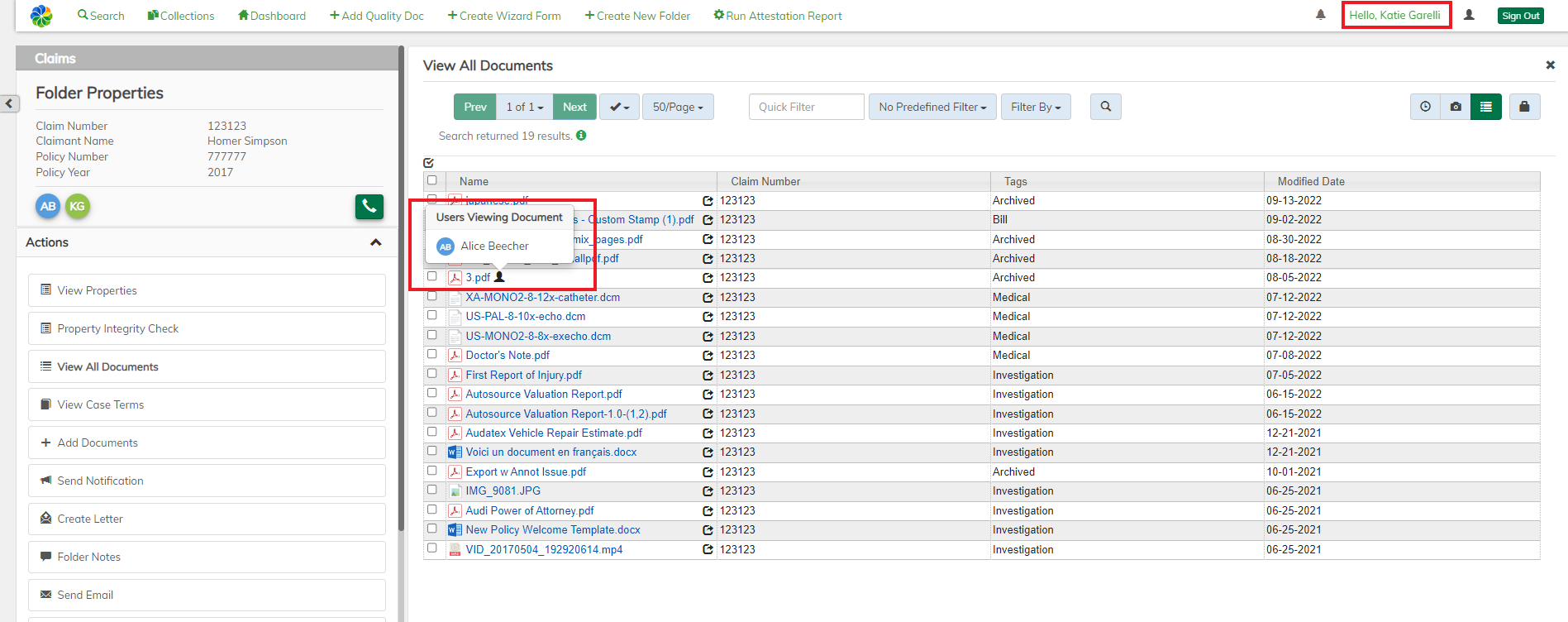This screenshot has height=622, width=1568.
Task: Toggle the select-all checkbox in table header
Action: 431,180
